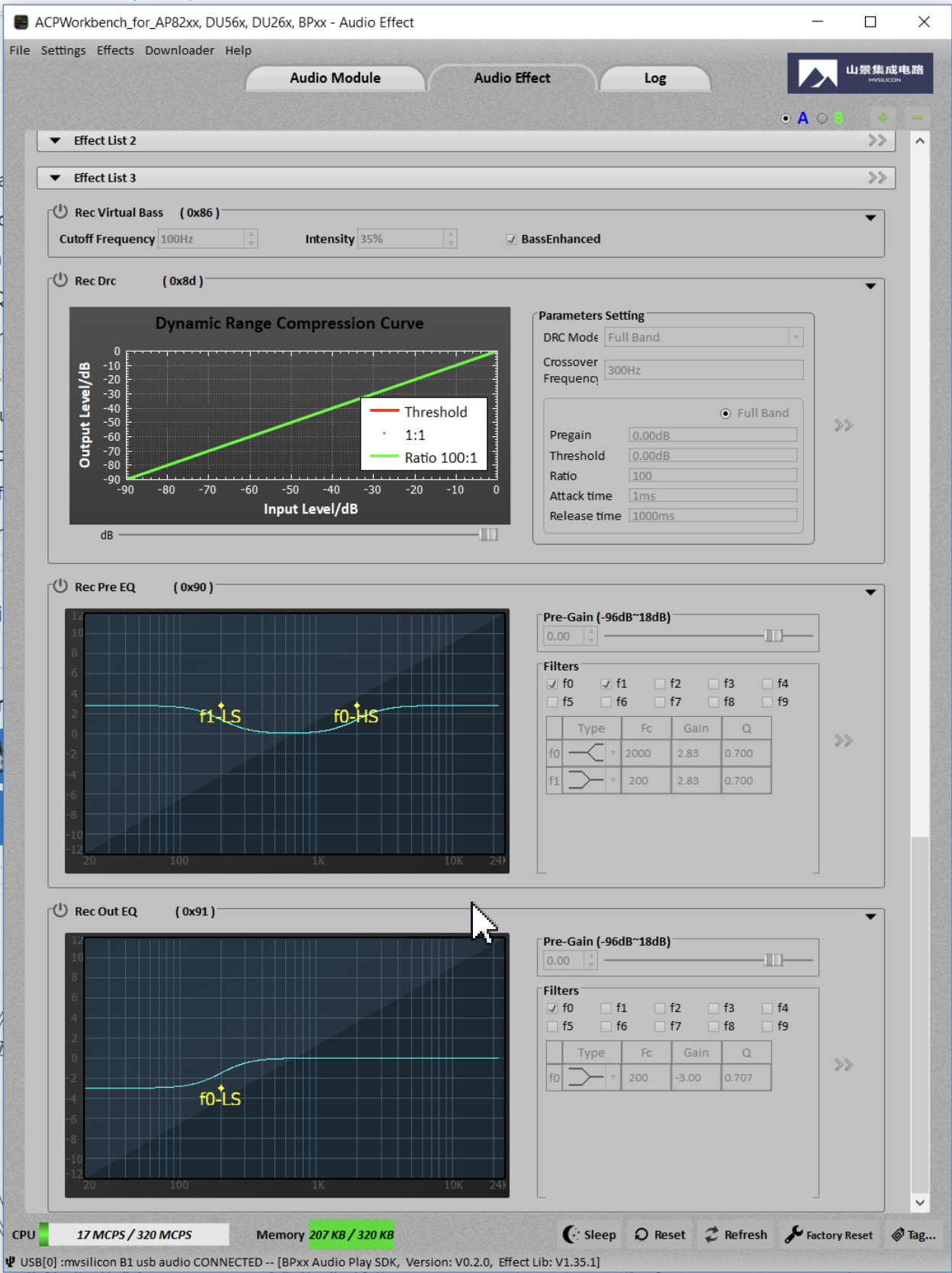Toggle power icon for Rec Out EQ

[x=59, y=911]
